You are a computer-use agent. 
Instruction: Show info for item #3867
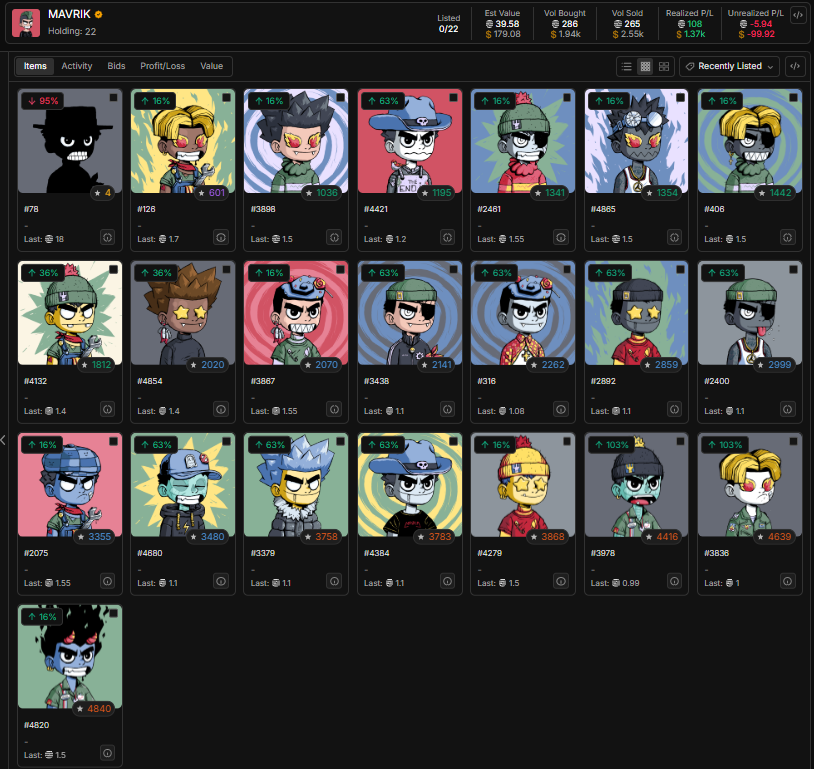(334, 409)
